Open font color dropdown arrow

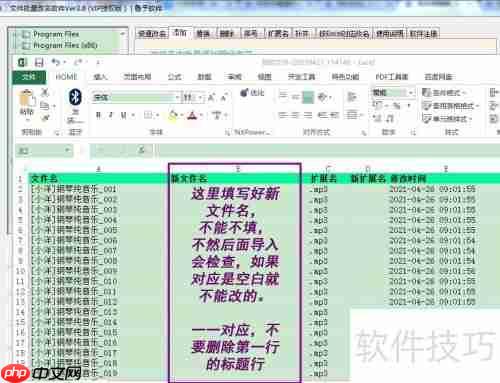coord(202,116)
